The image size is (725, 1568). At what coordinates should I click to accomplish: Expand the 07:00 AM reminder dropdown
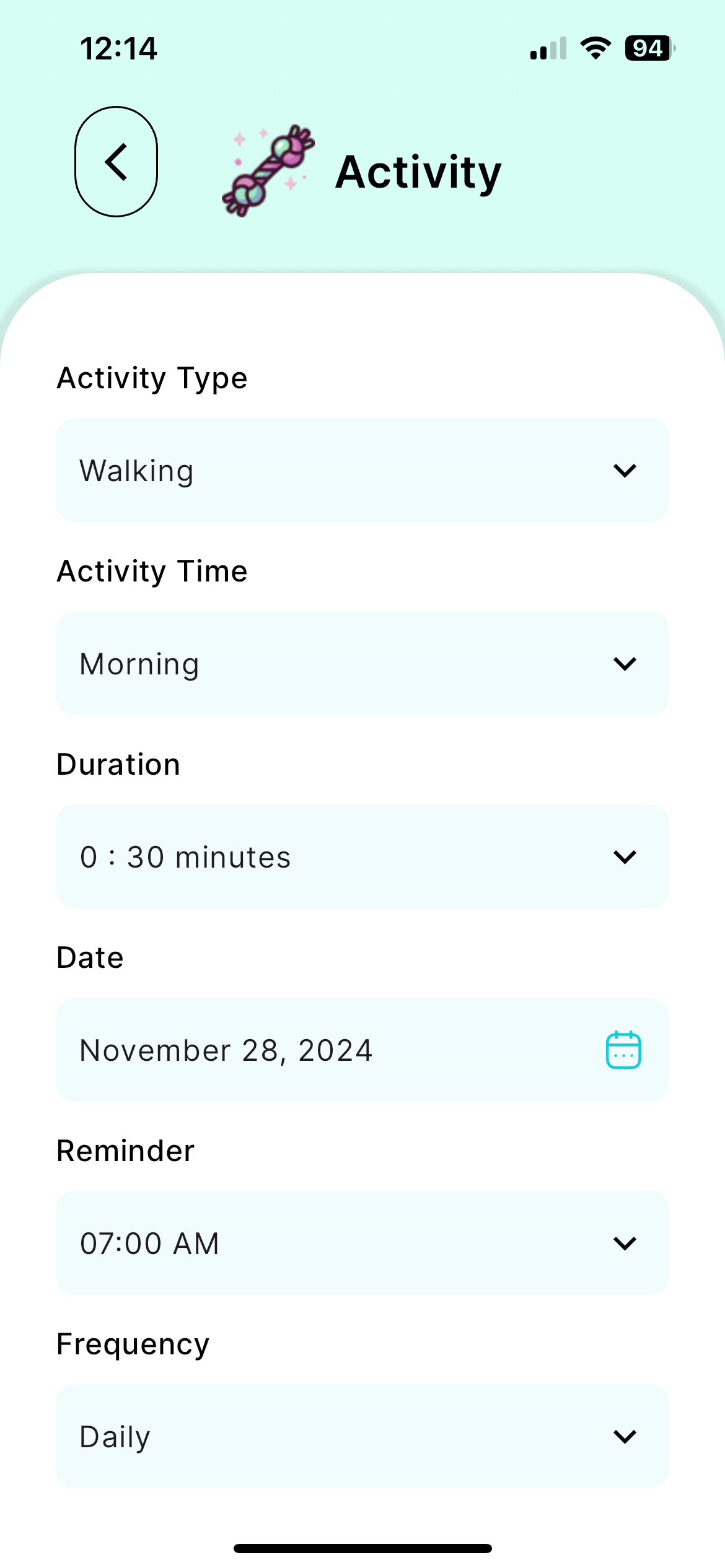362,1243
